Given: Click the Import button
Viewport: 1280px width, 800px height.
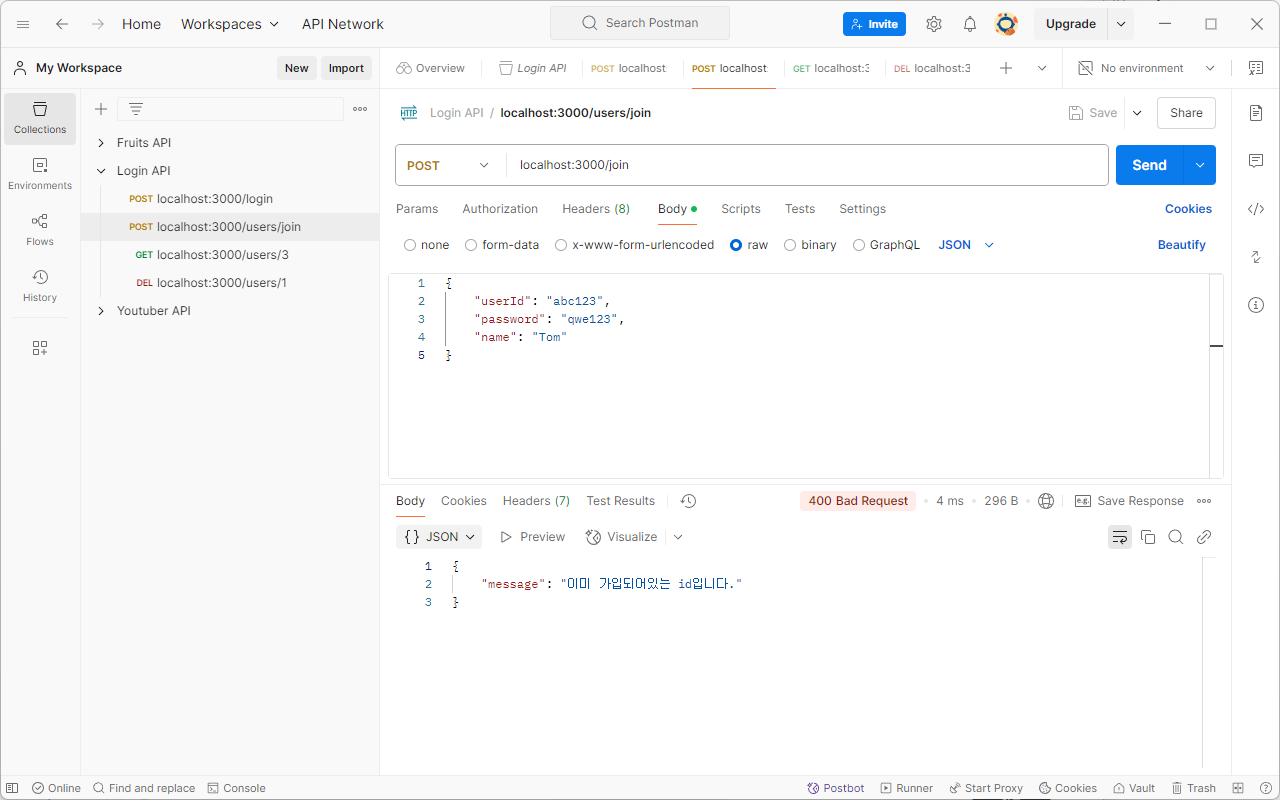Looking at the screenshot, I should pos(346,68).
